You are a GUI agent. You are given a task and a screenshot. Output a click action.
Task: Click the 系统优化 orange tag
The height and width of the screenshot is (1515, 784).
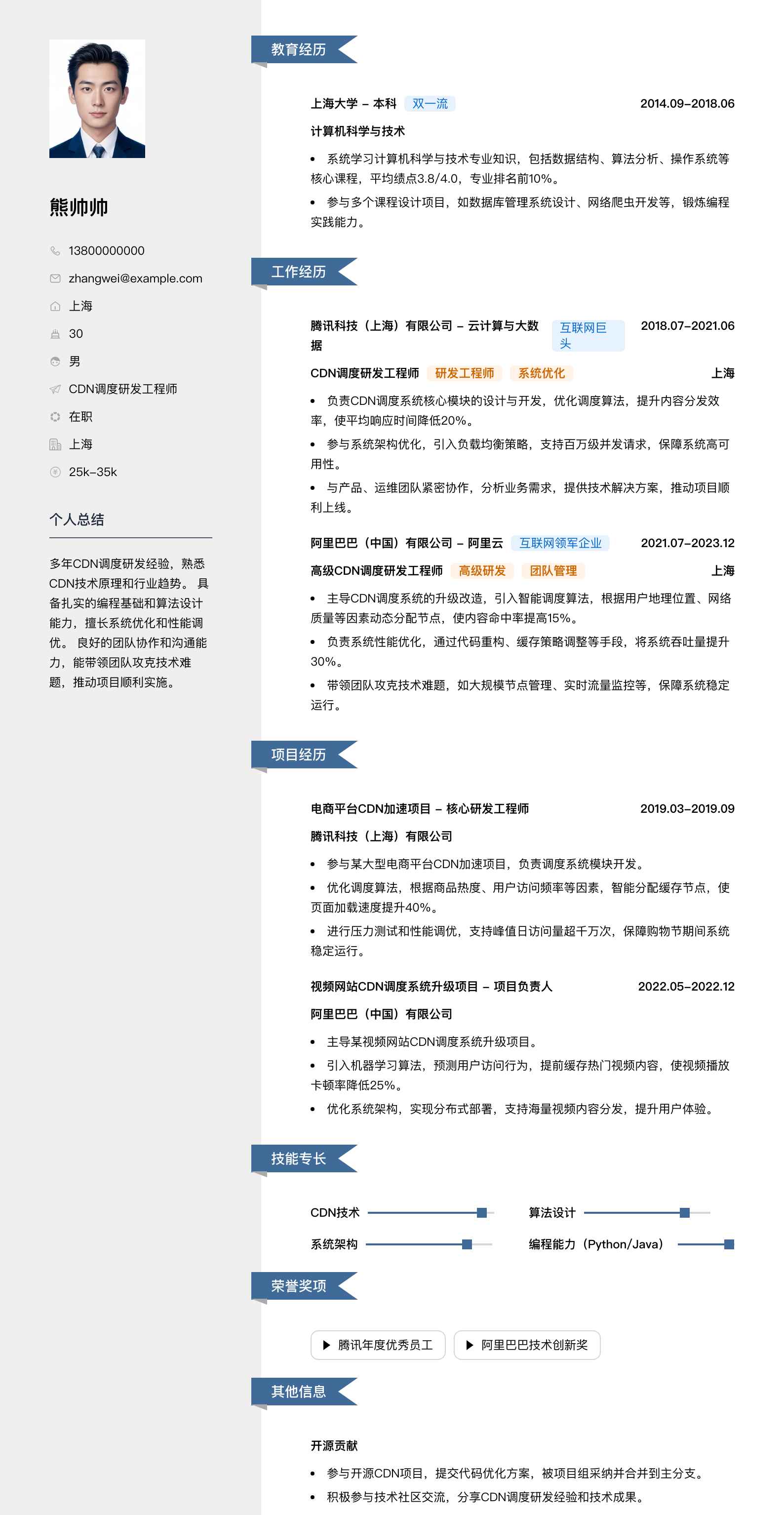click(541, 373)
